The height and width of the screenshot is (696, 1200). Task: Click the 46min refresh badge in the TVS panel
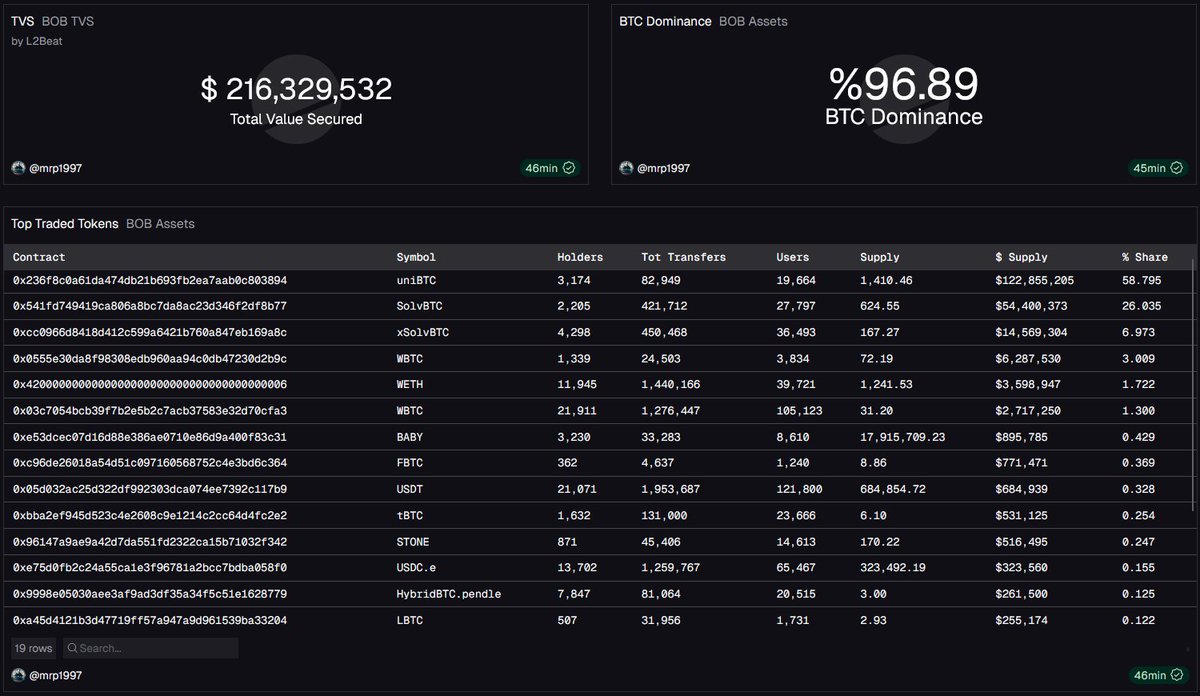click(549, 168)
